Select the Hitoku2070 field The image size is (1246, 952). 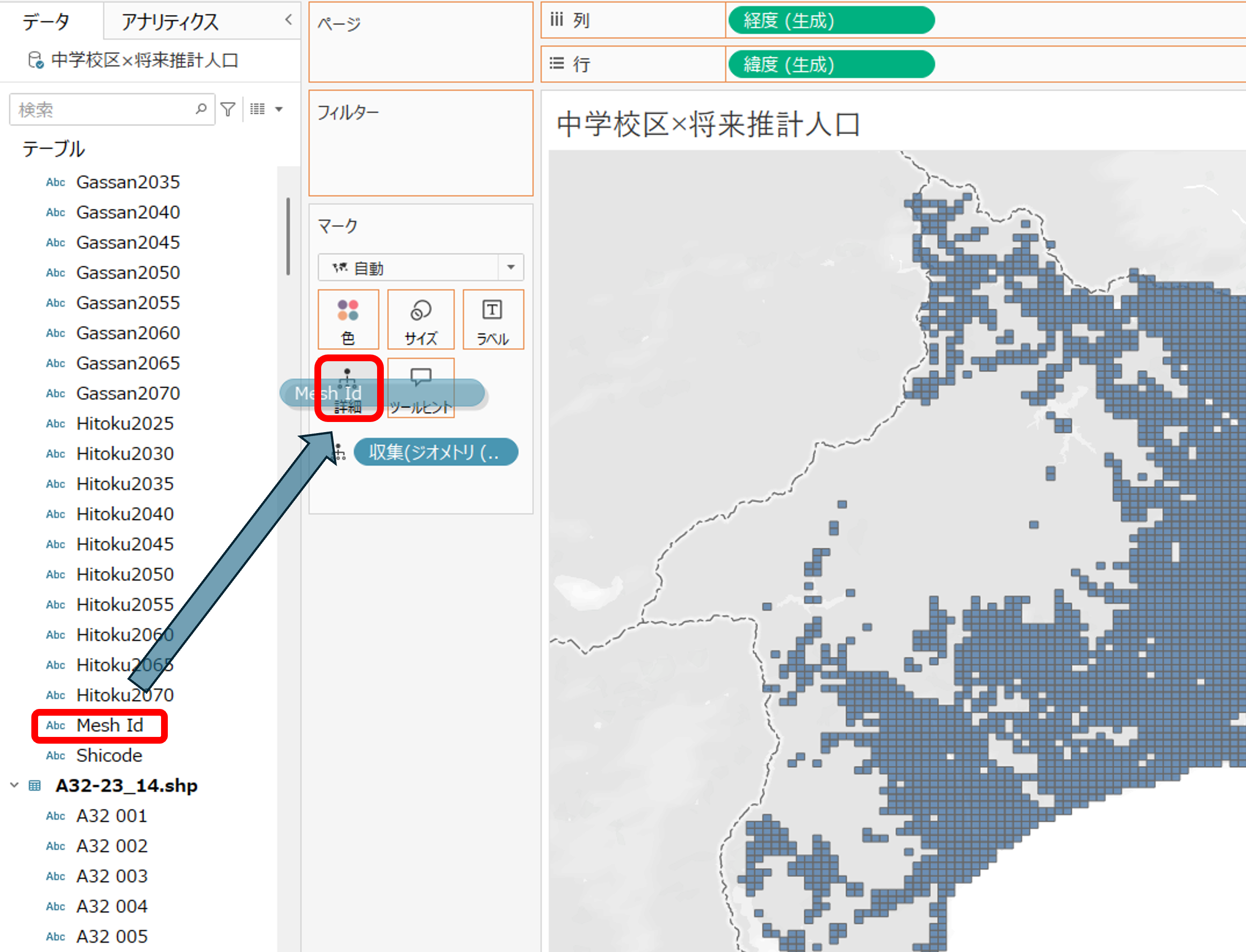coord(125,695)
